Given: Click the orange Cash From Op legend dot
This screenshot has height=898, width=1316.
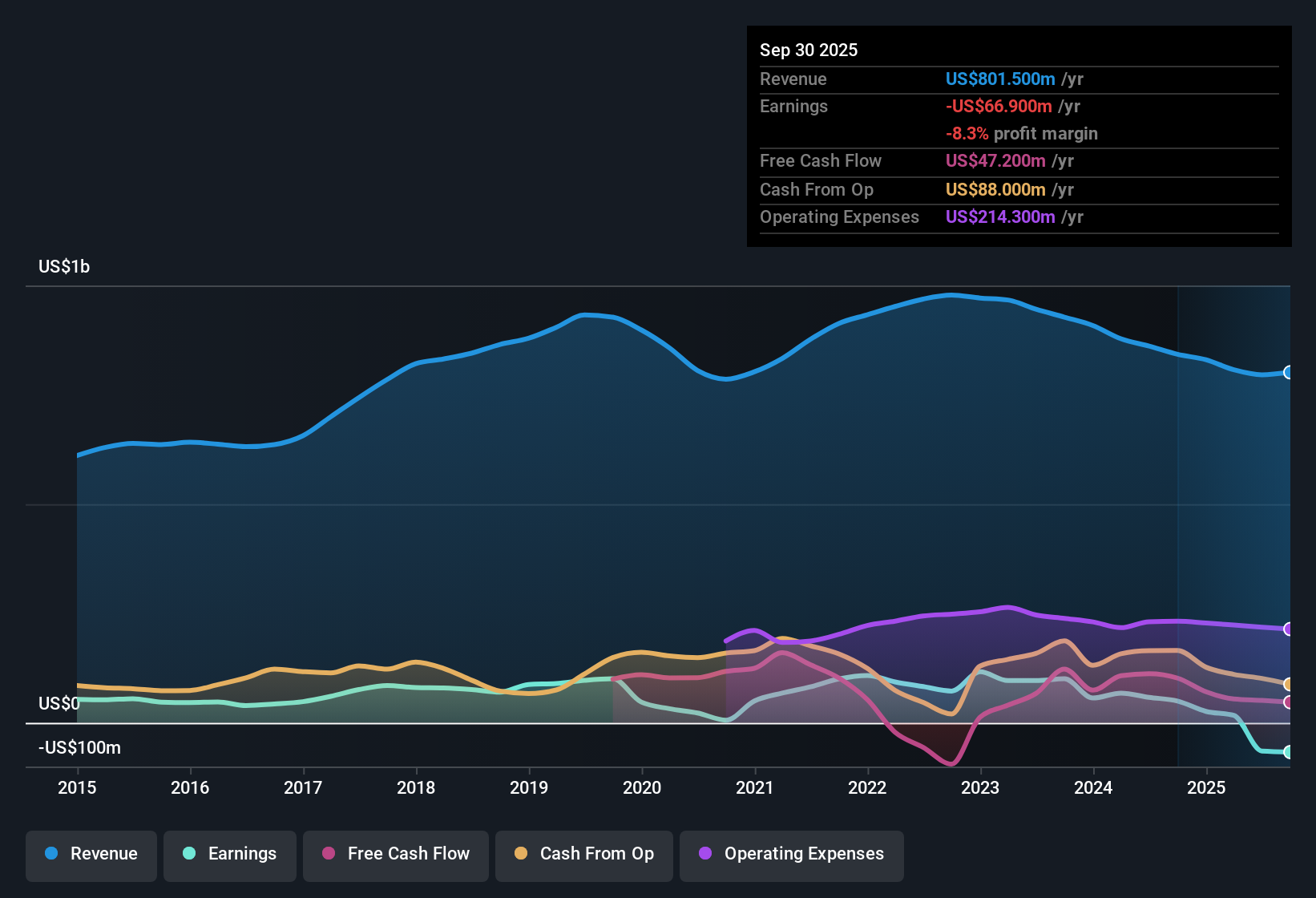Looking at the screenshot, I should click(x=520, y=854).
